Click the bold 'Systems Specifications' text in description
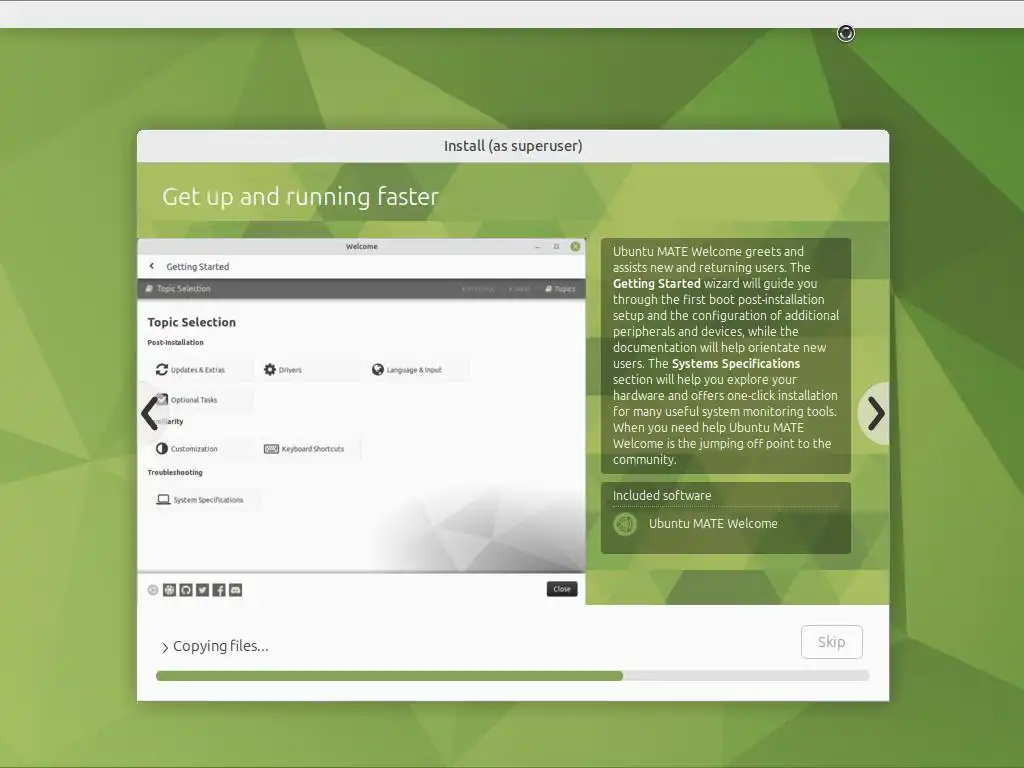 pyautogui.click(x=735, y=364)
